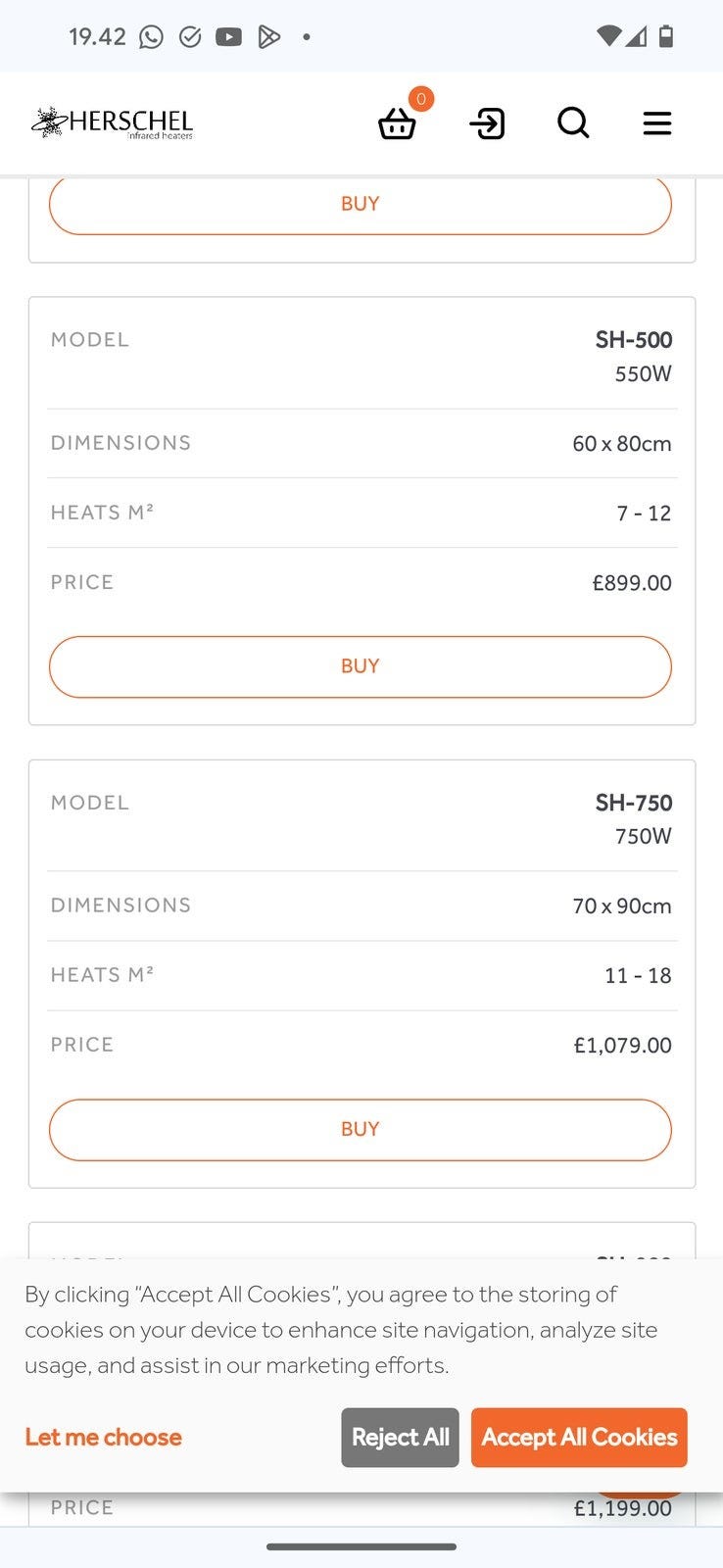Open the search magnifier icon
This screenshot has height=1568, width=723.
click(573, 123)
